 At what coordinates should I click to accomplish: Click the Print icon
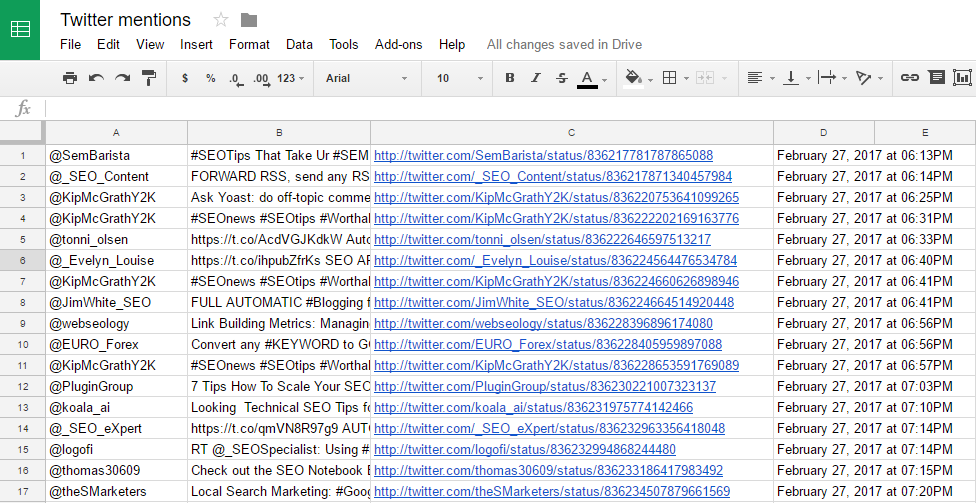pos(70,78)
